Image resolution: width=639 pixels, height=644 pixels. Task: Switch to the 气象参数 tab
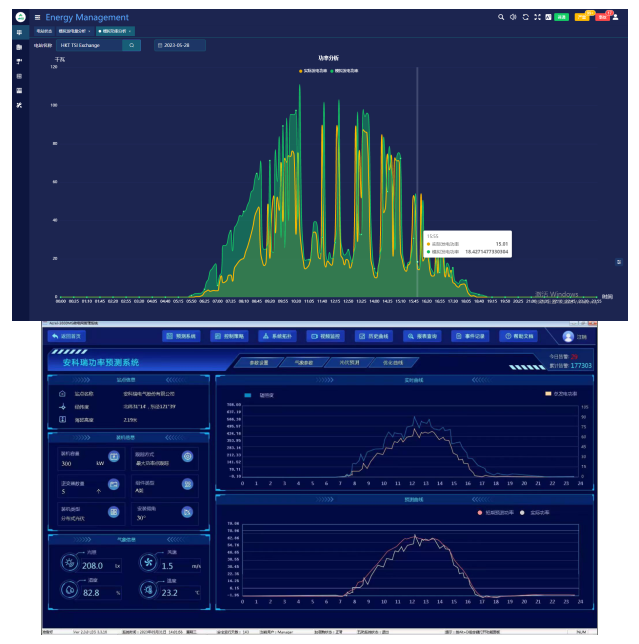click(x=305, y=362)
